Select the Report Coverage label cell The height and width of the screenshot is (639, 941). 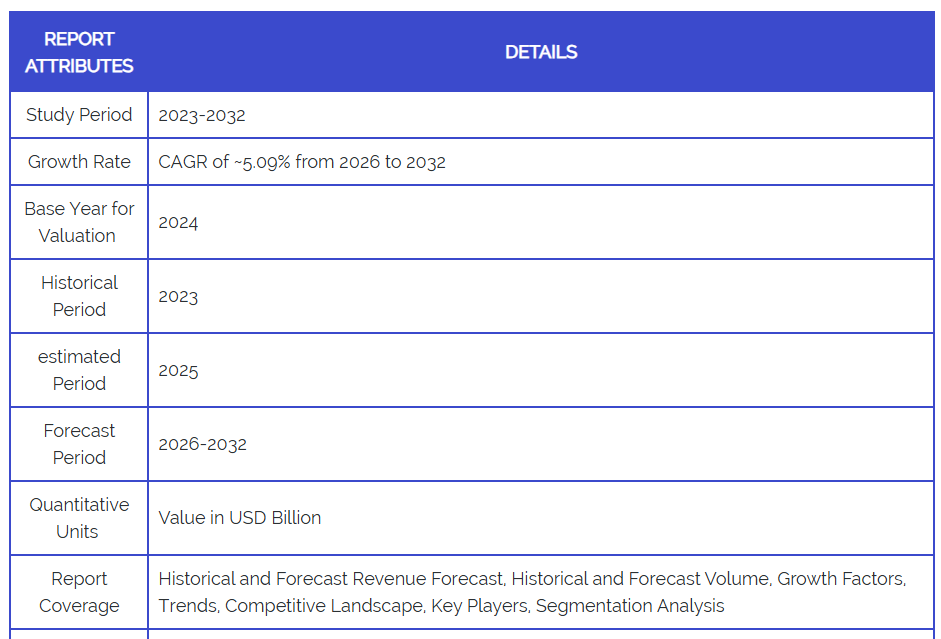[x=79, y=592]
